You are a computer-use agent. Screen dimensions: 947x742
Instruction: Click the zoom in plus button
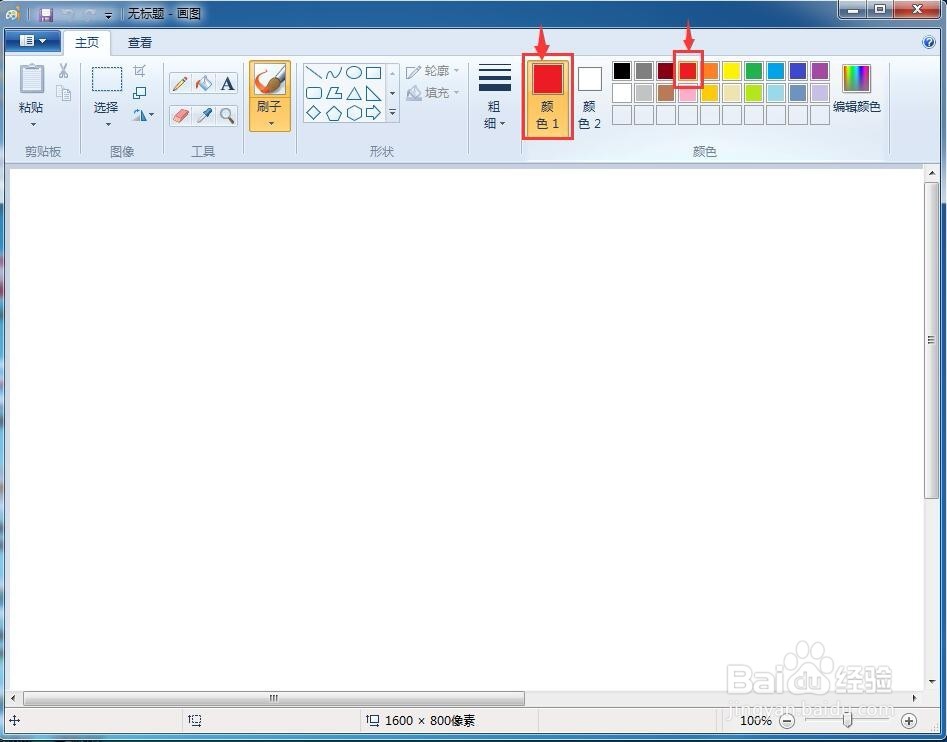908,720
